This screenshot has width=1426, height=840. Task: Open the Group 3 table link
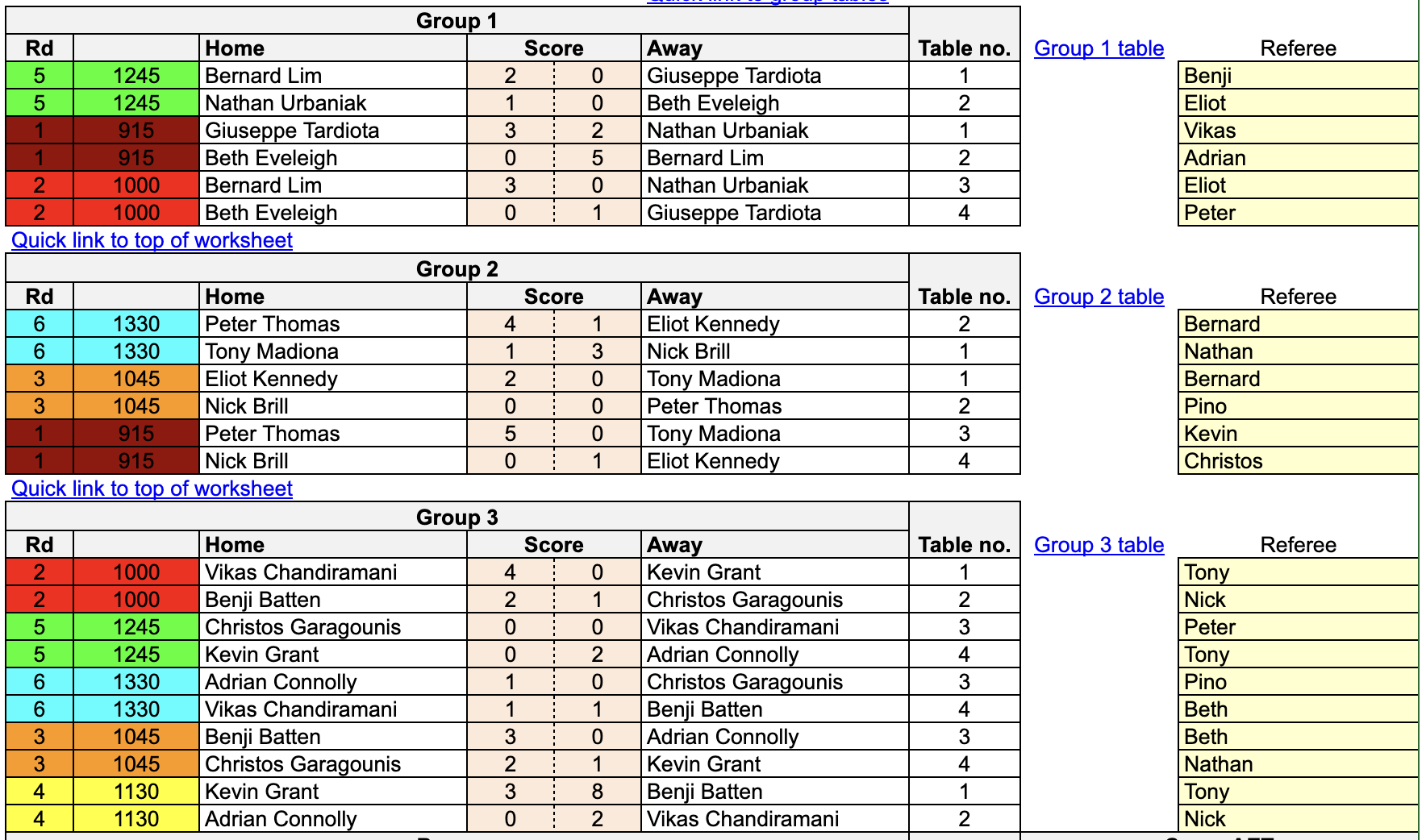(x=1099, y=545)
